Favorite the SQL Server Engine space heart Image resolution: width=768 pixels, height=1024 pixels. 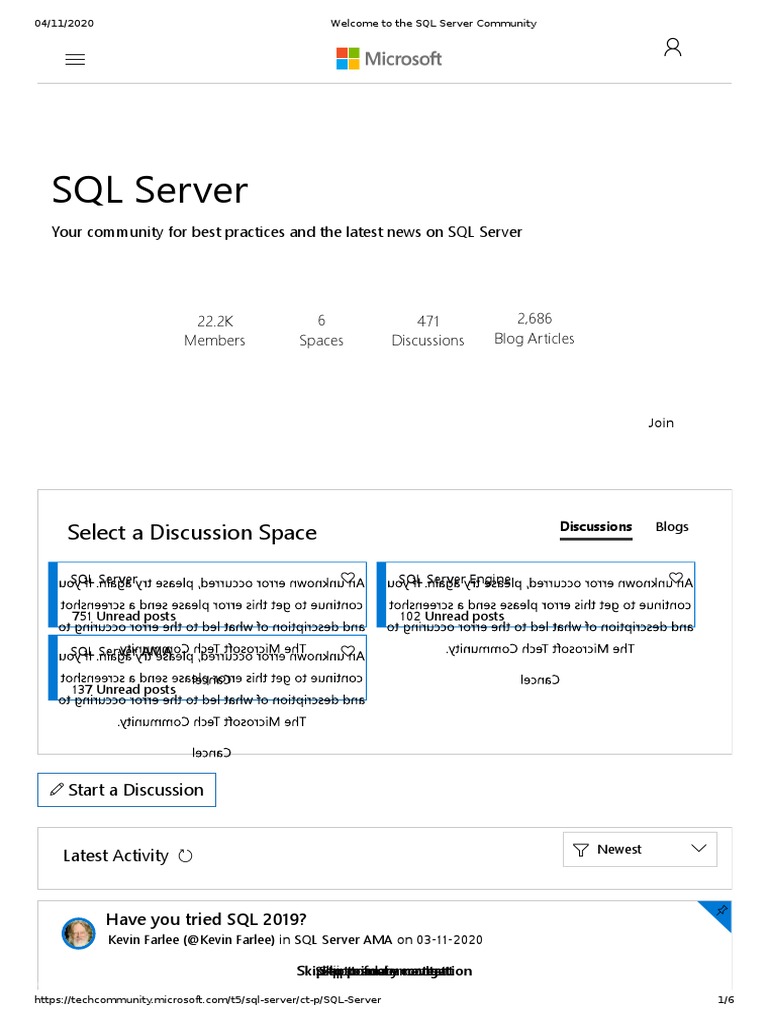tap(676, 579)
